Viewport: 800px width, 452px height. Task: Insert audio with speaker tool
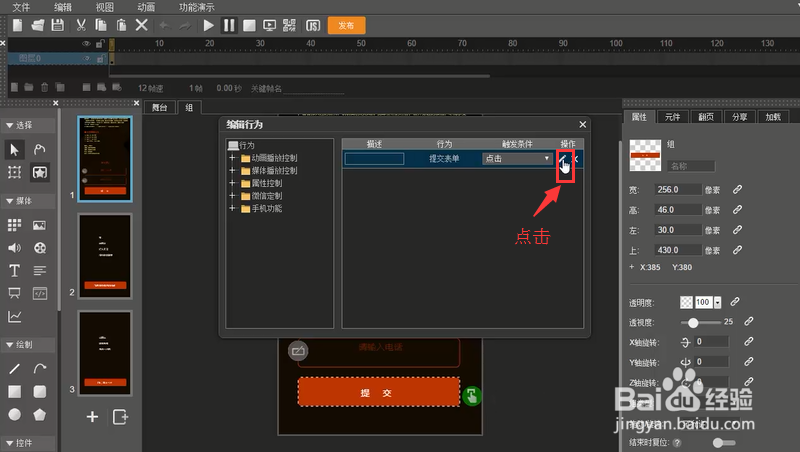pyautogui.click(x=14, y=248)
